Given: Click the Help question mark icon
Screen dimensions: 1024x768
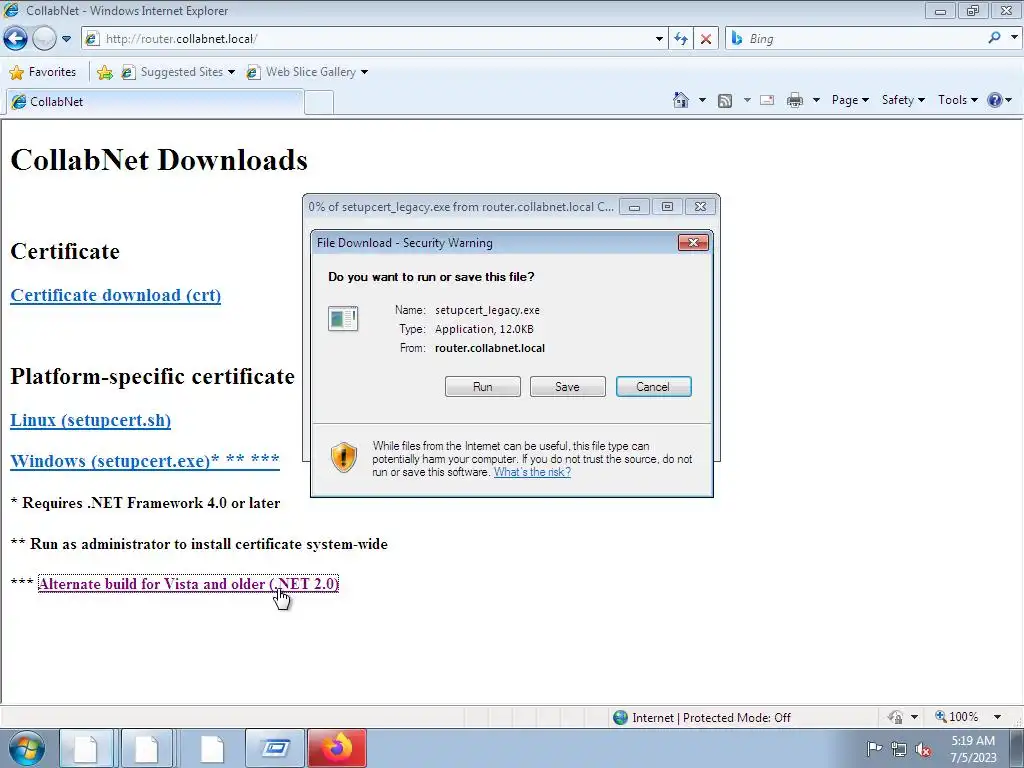Looking at the screenshot, I should click(995, 100).
